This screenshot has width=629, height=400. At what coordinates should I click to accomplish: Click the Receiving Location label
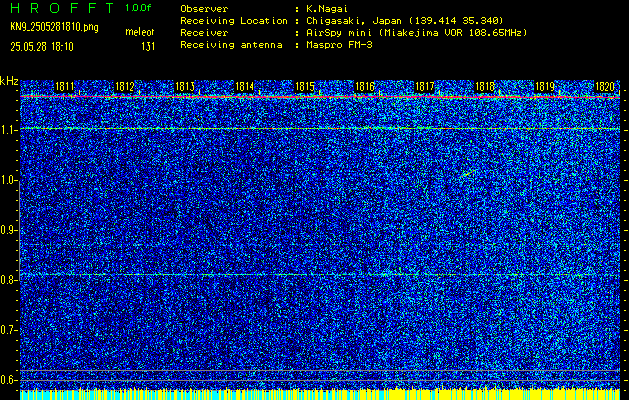pos(234,21)
